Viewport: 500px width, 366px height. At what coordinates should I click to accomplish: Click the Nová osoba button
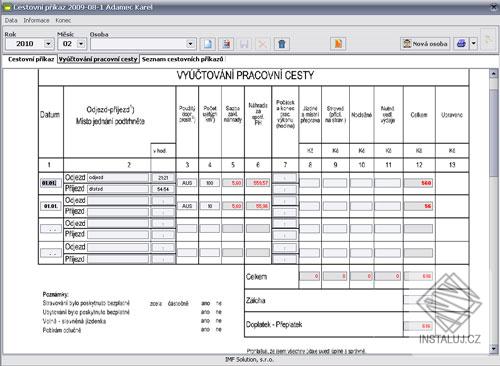(425, 44)
